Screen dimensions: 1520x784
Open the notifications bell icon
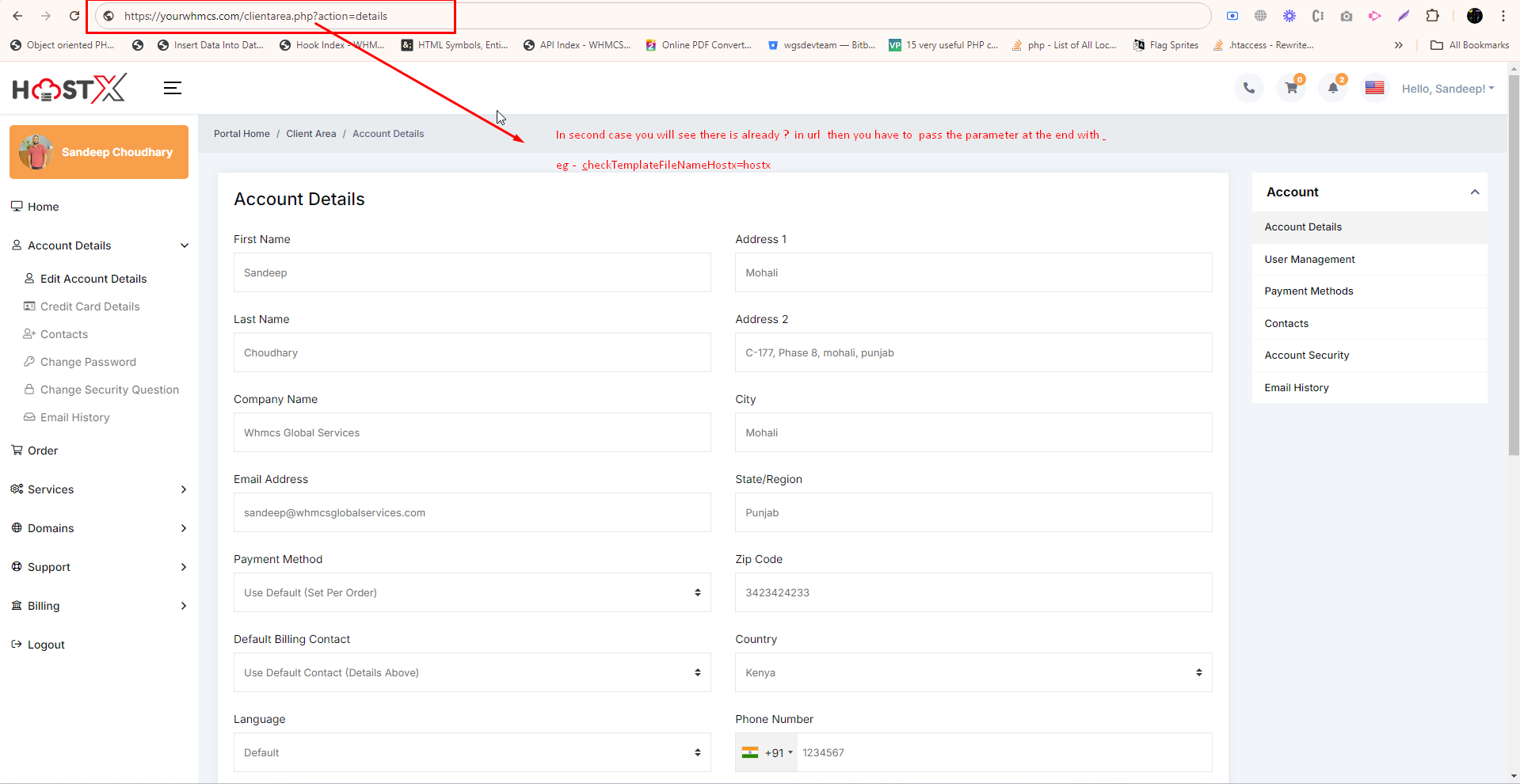point(1333,88)
